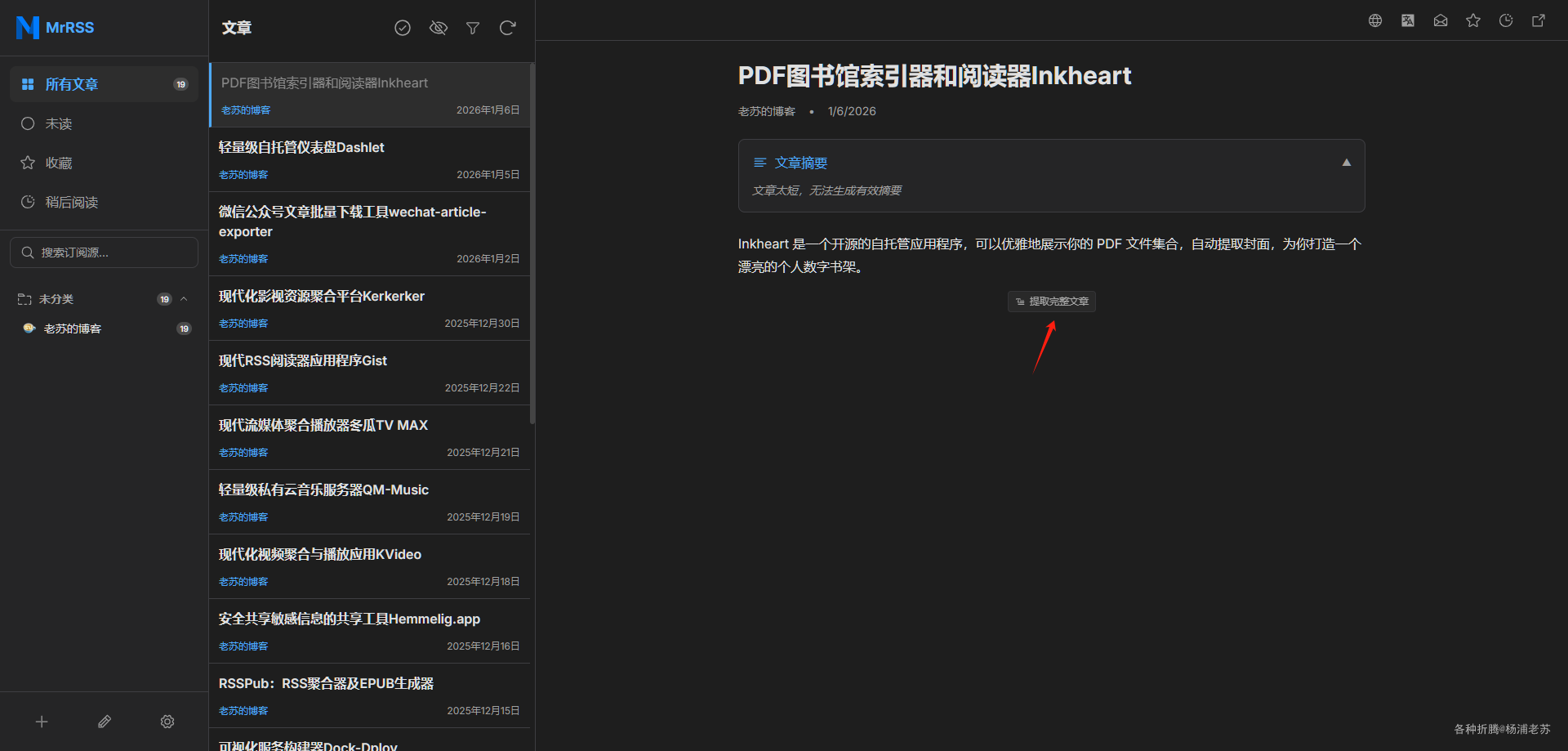The width and height of the screenshot is (1568, 751).
Task: Click the article list scrollbar
Action: pos(532,244)
